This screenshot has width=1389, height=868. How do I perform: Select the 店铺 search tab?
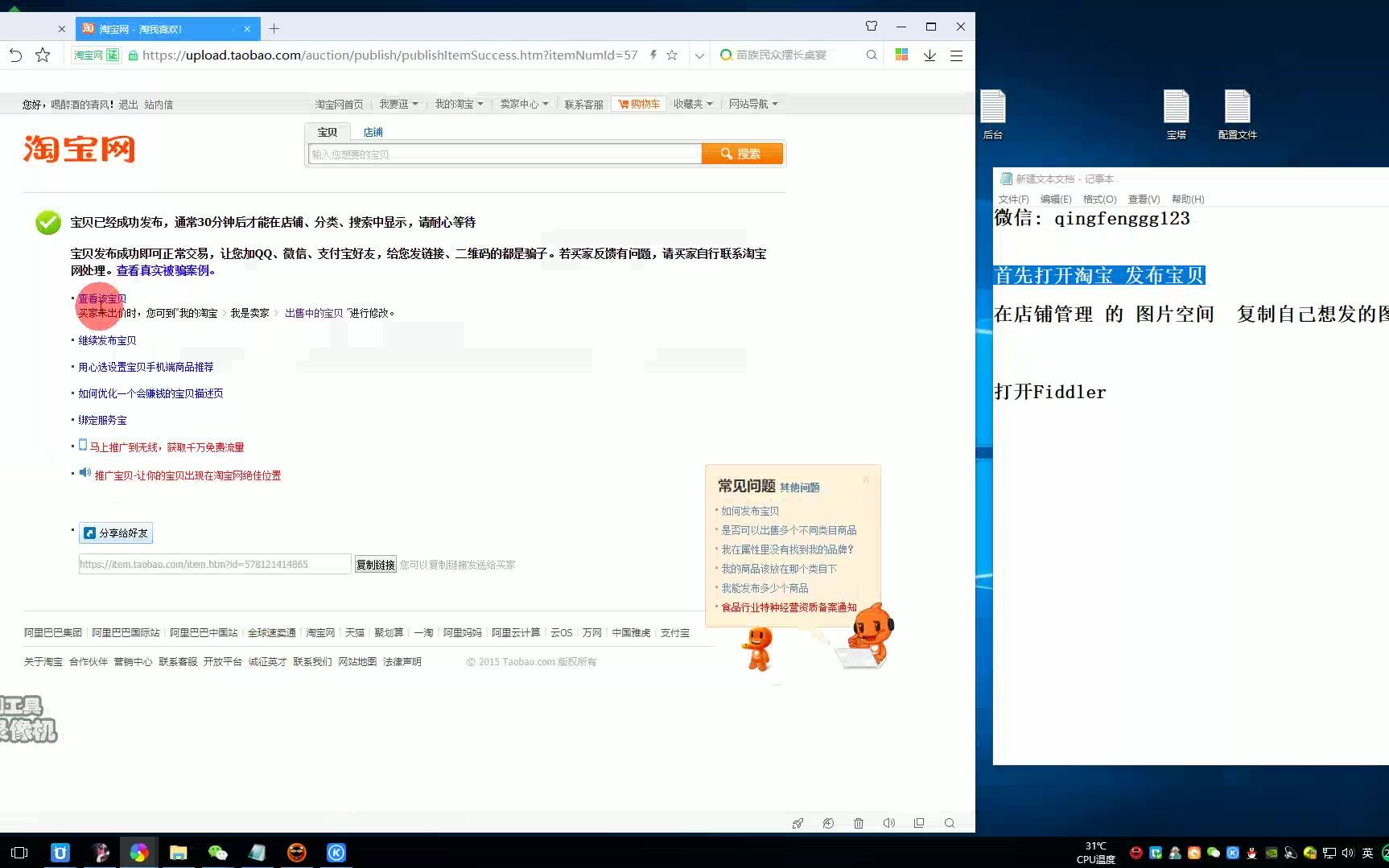click(373, 132)
